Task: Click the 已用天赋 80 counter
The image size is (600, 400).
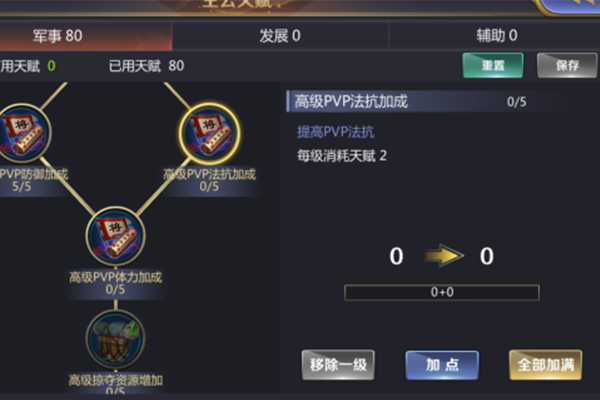Action: coord(147,66)
